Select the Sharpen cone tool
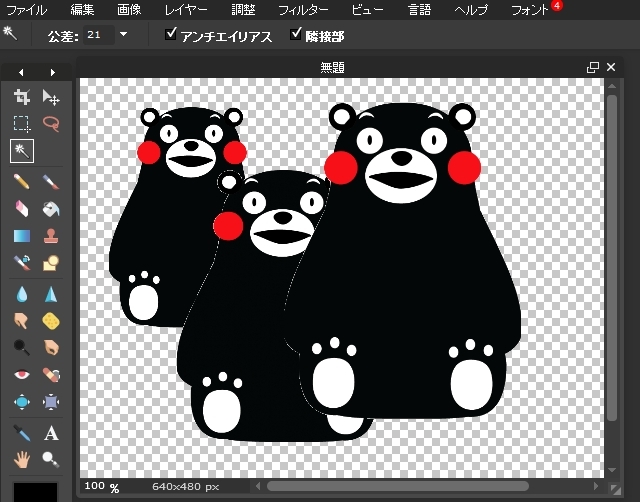This screenshot has width=640, height=502. [x=51, y=294]
